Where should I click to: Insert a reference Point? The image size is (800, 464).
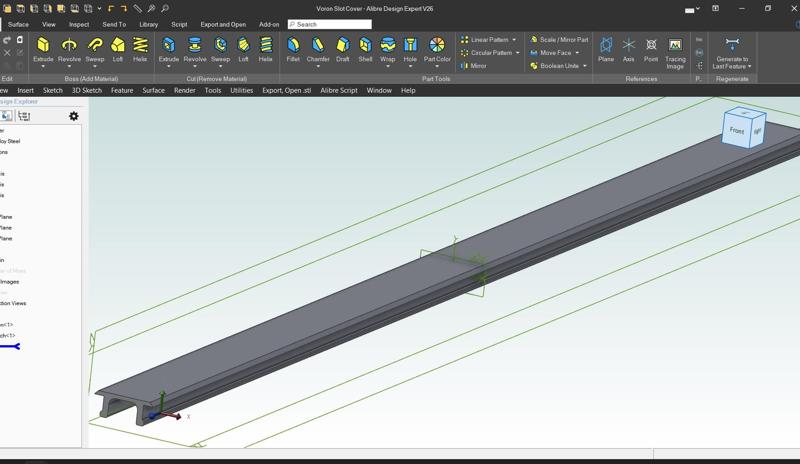click(651, 49)
